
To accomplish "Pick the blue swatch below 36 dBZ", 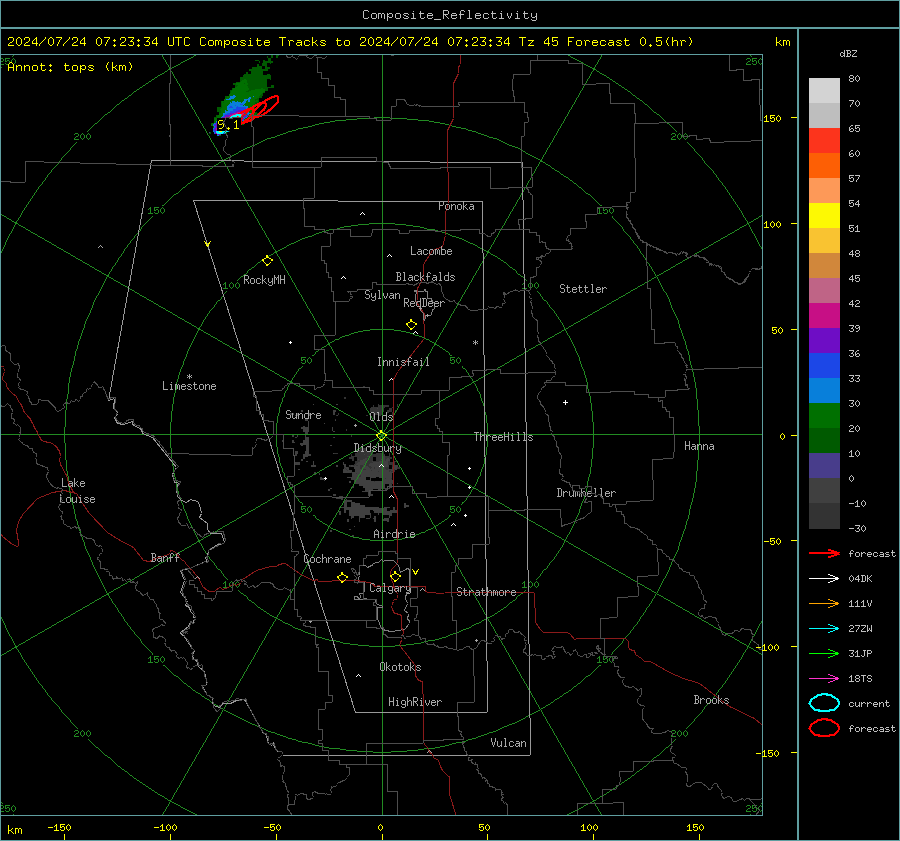I will click(824, 365).
